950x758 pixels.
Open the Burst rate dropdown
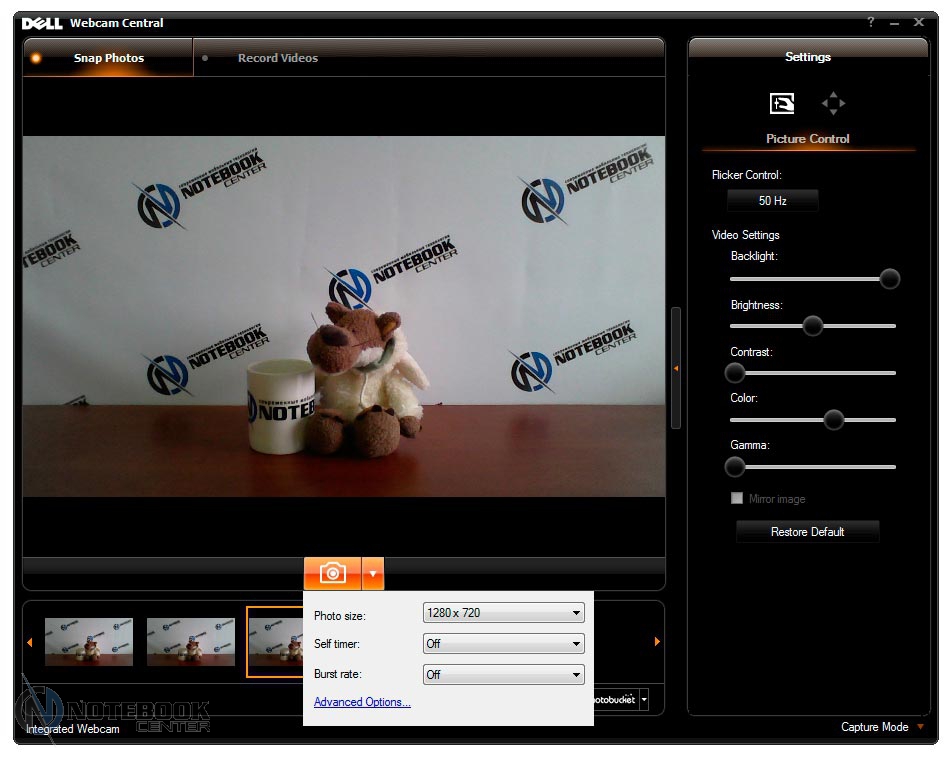click(503, 675)
